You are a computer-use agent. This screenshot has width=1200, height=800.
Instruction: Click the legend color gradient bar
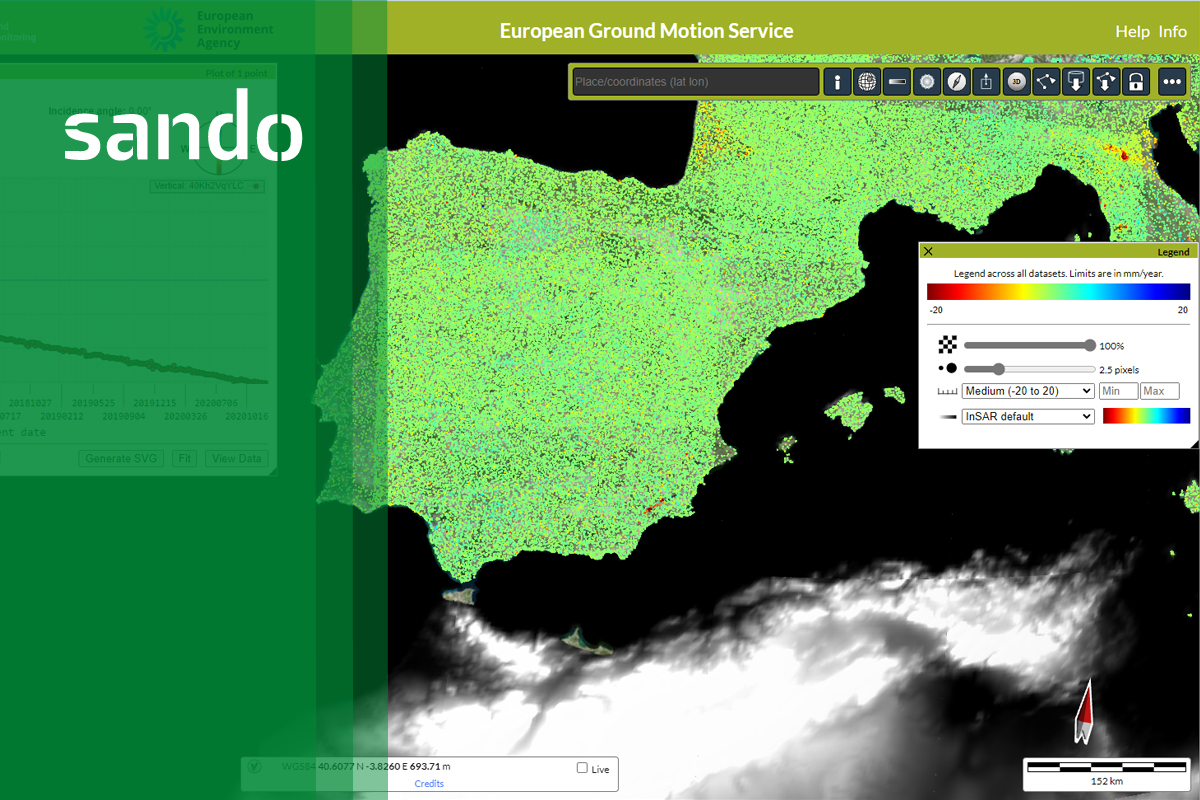click(x=1058, y=292)
